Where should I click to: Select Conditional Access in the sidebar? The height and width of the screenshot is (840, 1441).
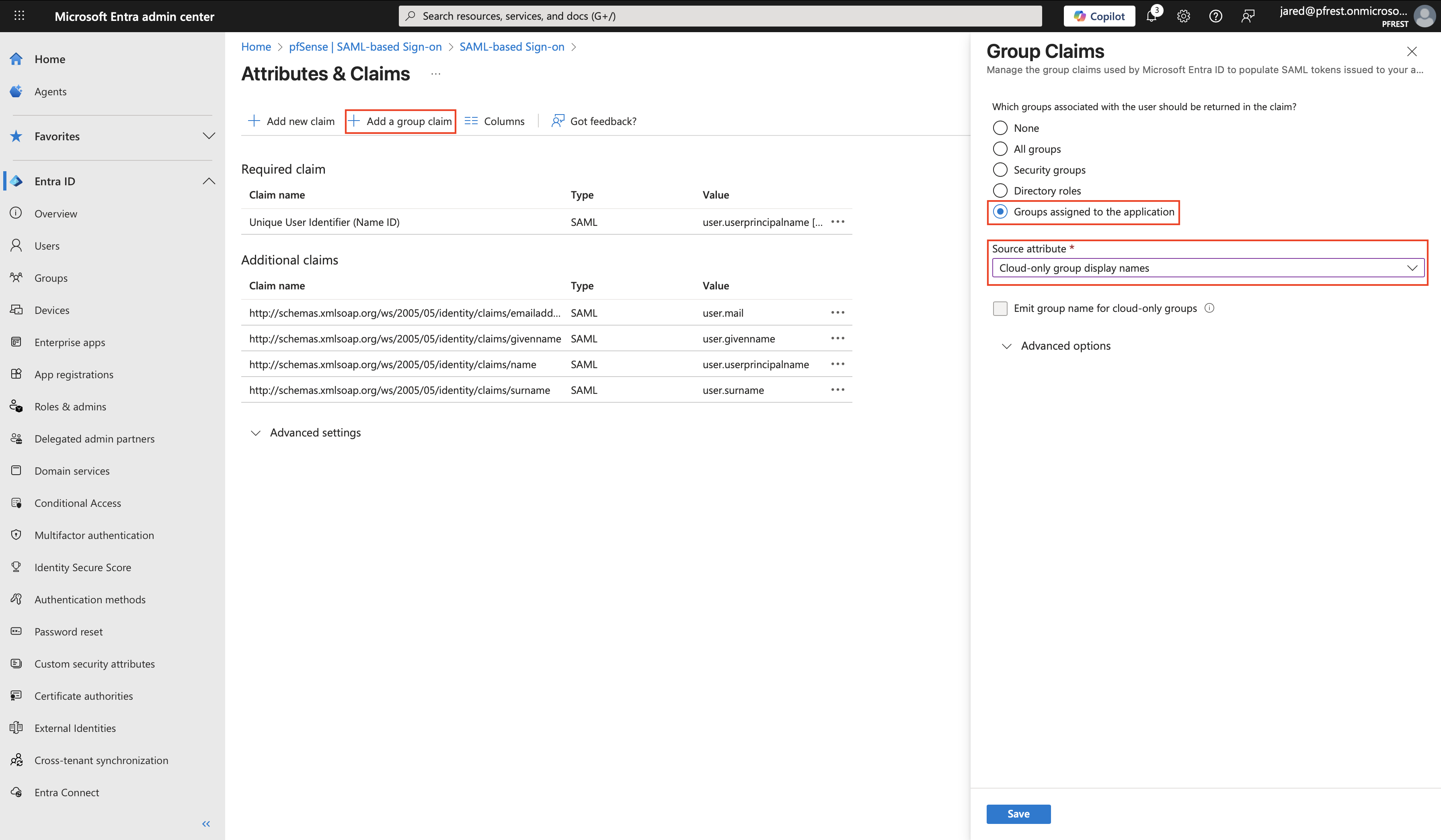coord(77,503)
